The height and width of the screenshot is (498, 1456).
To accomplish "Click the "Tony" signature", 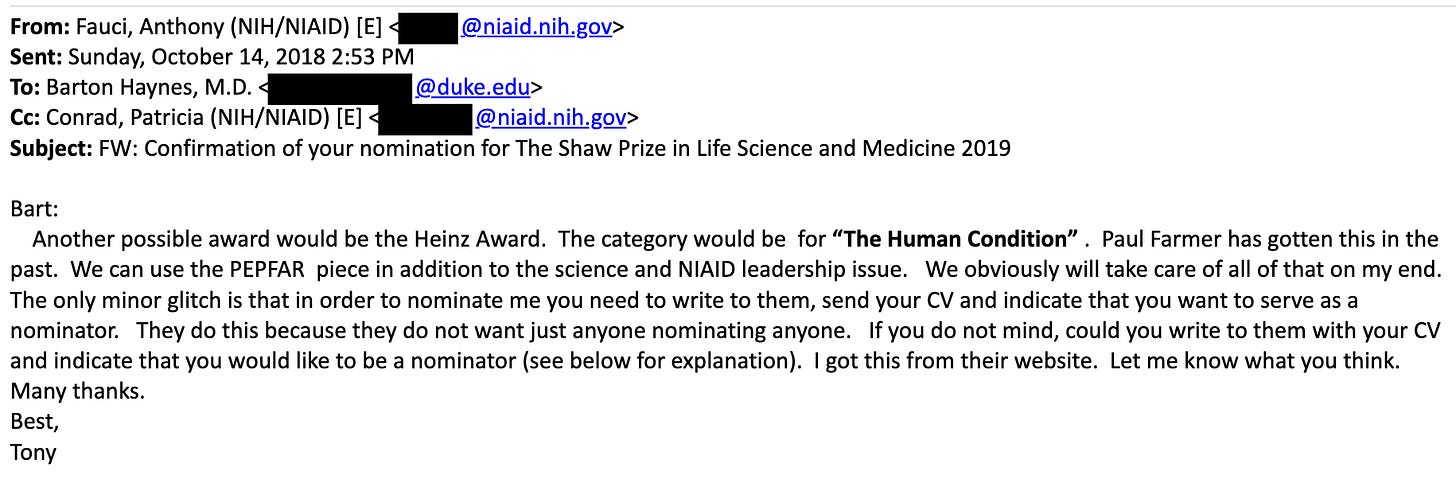I will (x=33, y=452).
